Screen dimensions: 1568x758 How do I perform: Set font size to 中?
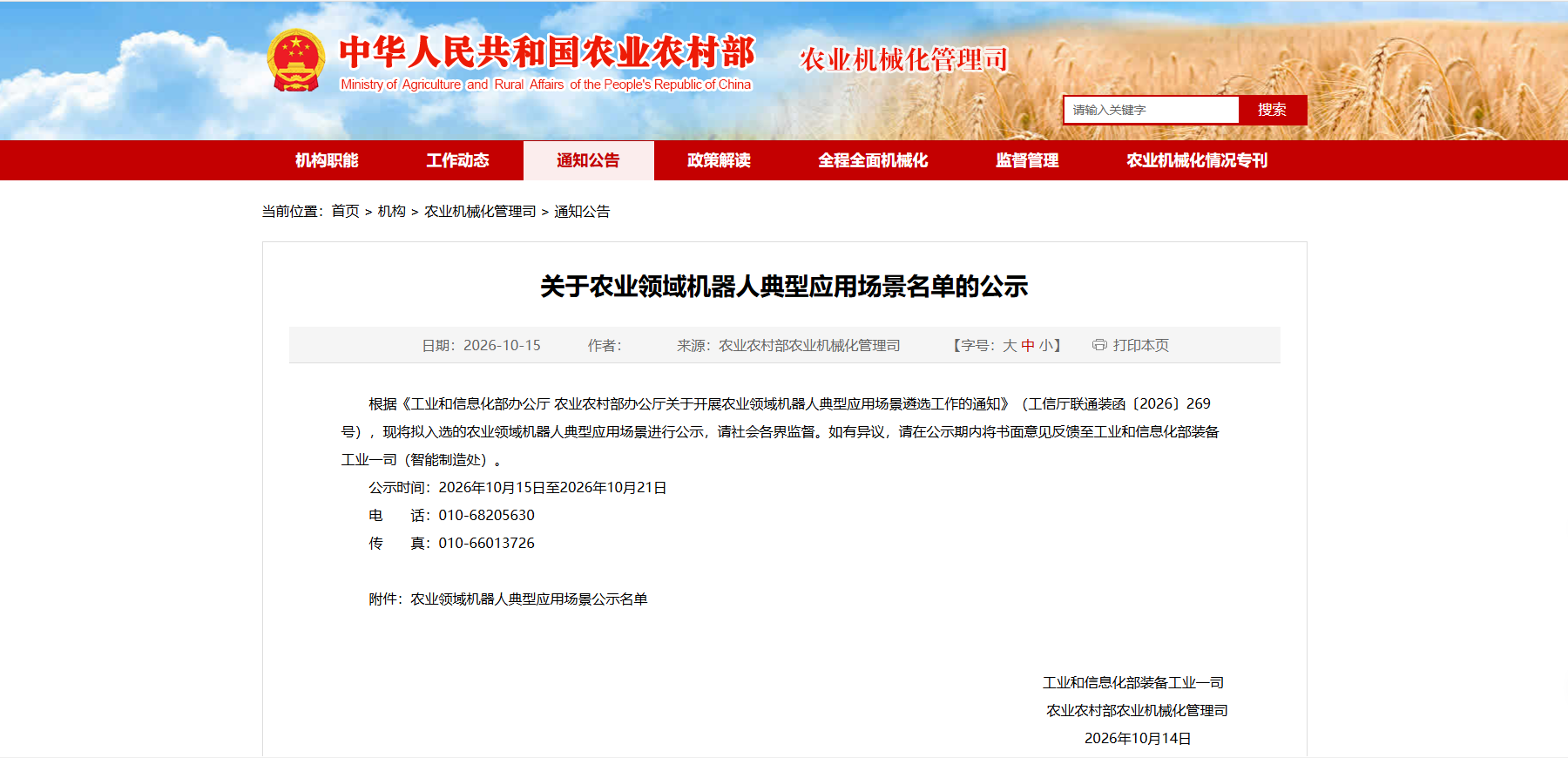tap(1028, 346)
